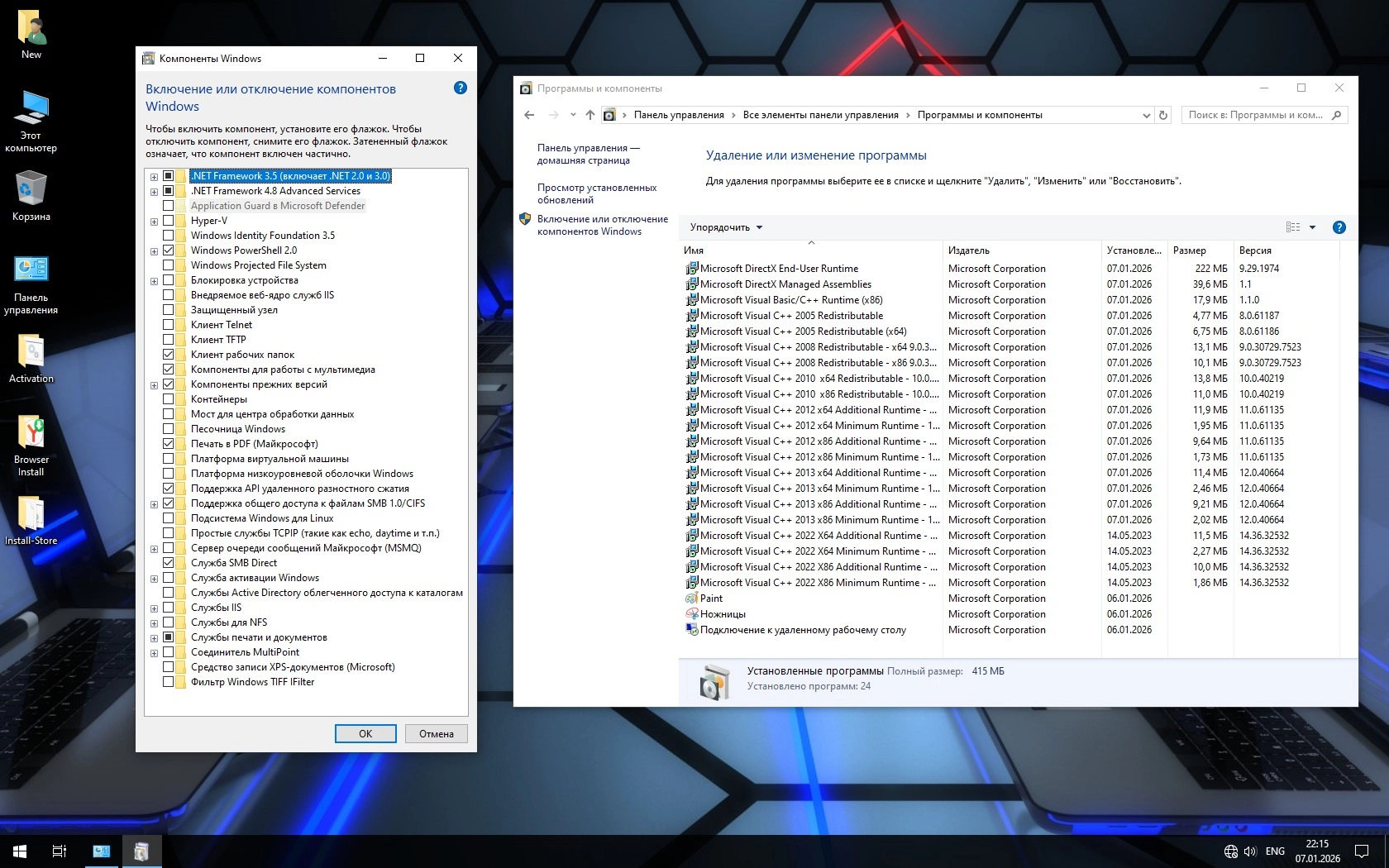The height and width of the screenshot is (868, 1389).
Task: Go up one level with the up arrow
Action: click(x=589, y=115)
